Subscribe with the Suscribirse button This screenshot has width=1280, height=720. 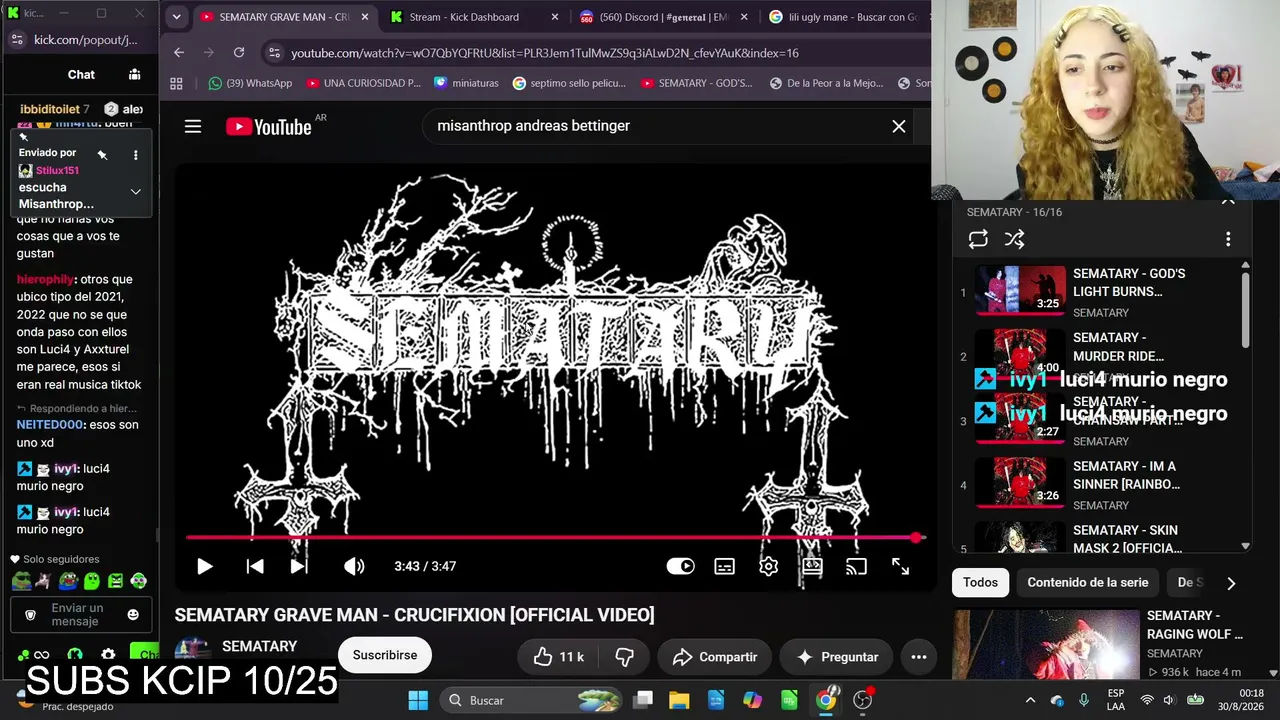[385, 655]
